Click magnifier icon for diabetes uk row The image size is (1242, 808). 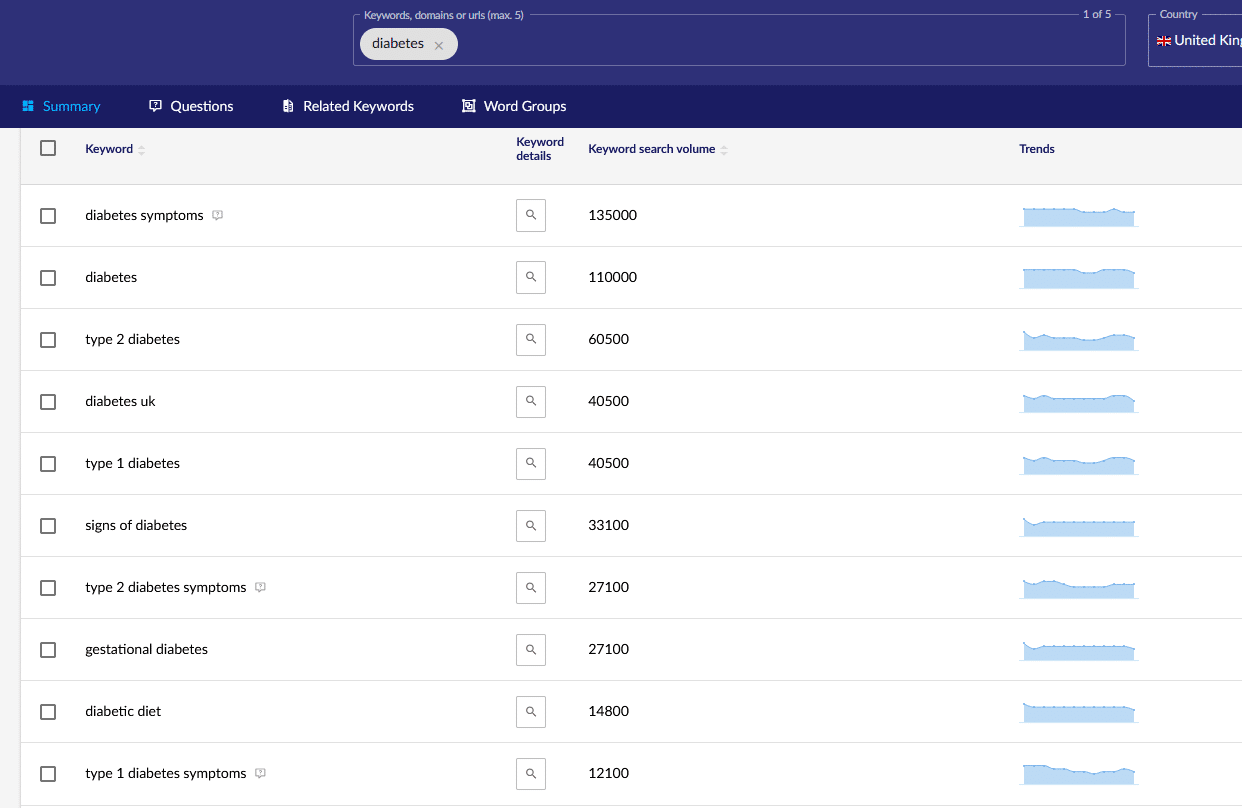(x=531, y=401)
